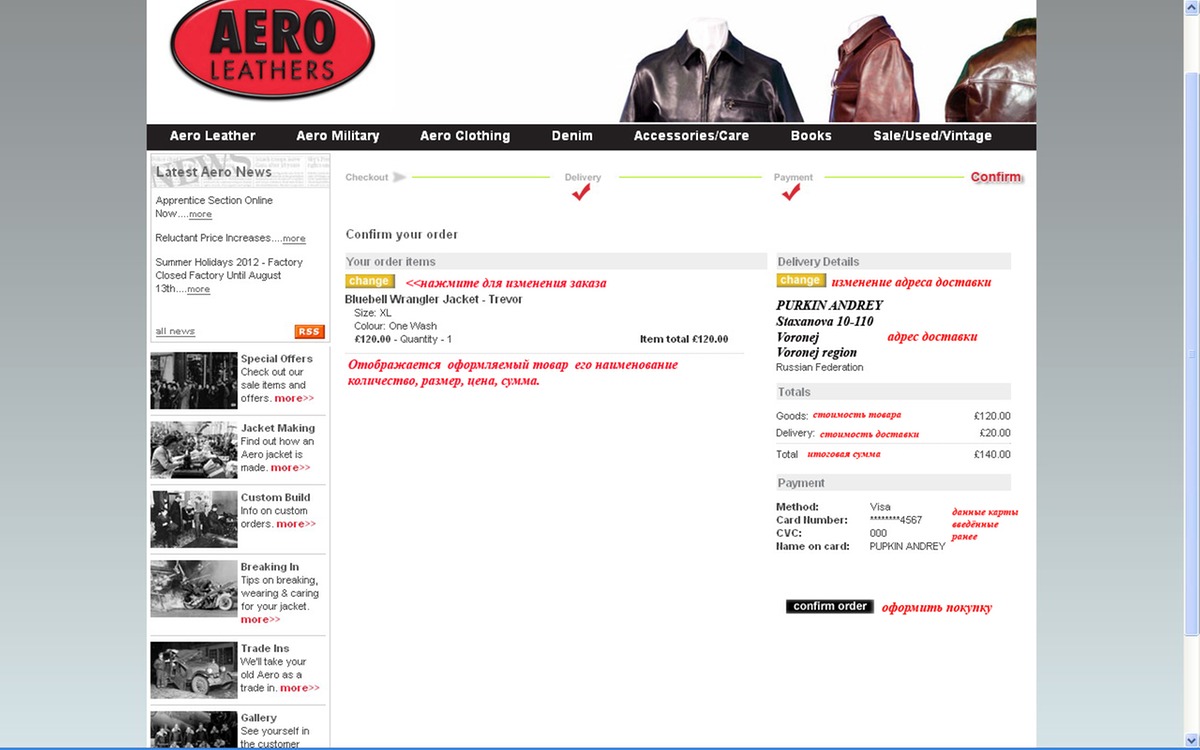Go to the Aero Military menu item
This screenshot has height=750, width=1200.
337,136
